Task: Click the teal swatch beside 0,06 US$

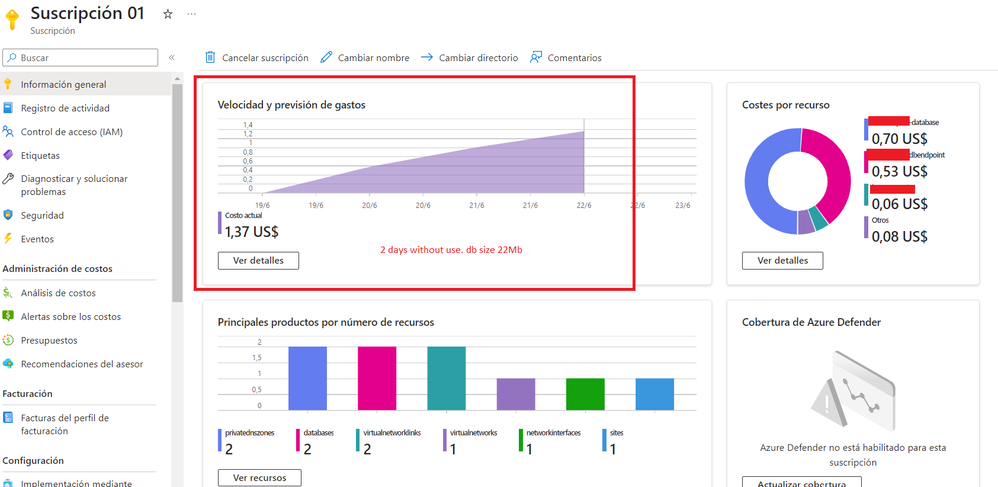Action: tap(866, 195)
